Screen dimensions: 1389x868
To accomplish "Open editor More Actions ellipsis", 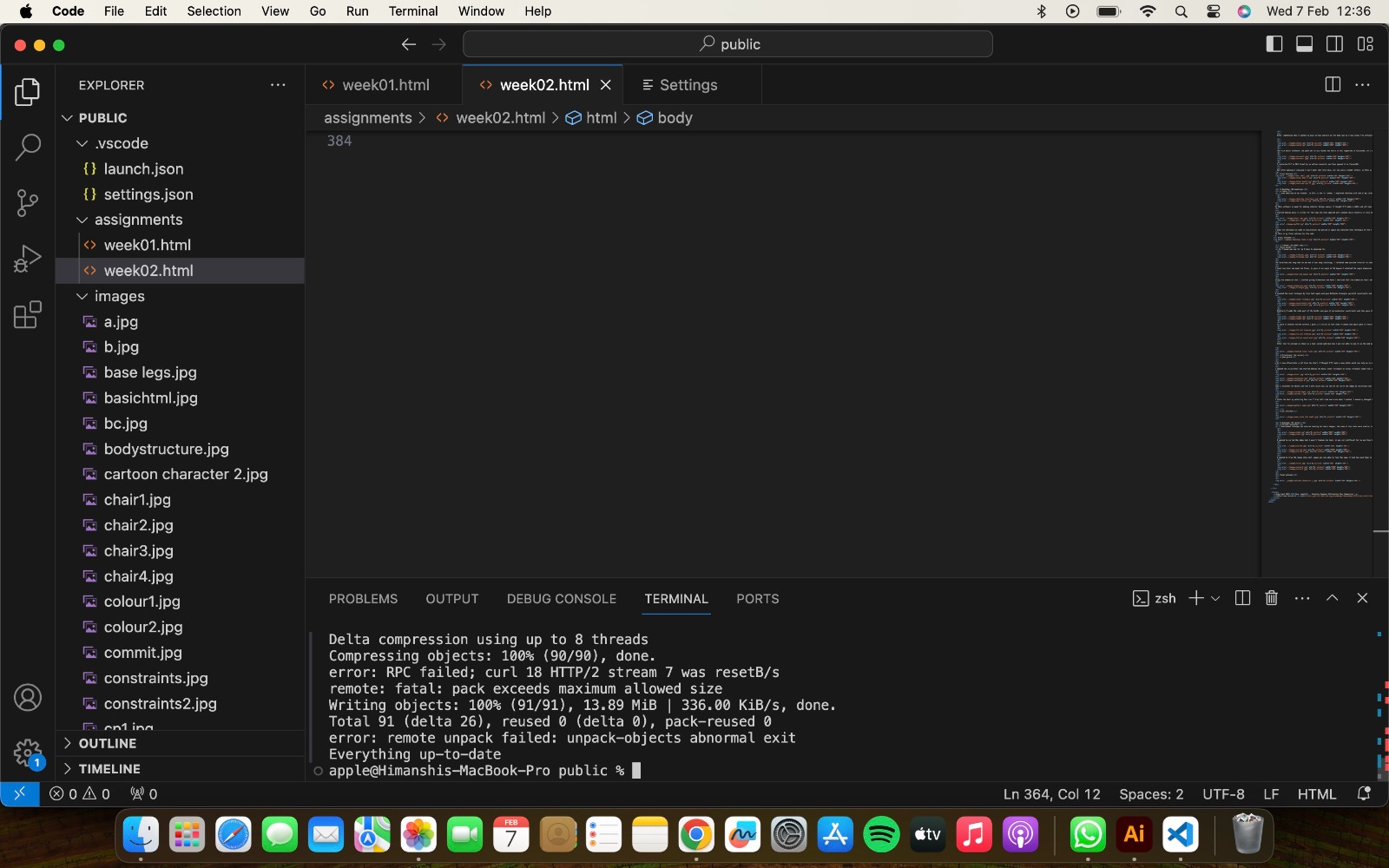I will point(1363,84).
